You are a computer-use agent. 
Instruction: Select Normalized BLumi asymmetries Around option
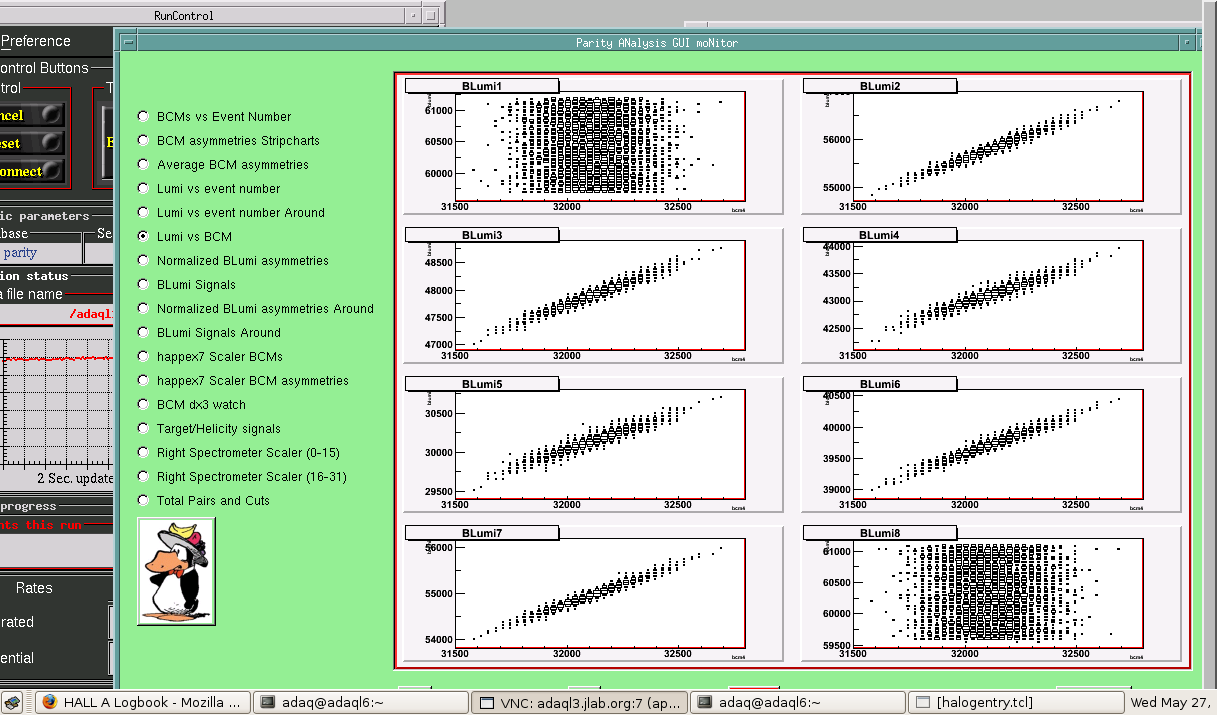click(x=143, y=309)
